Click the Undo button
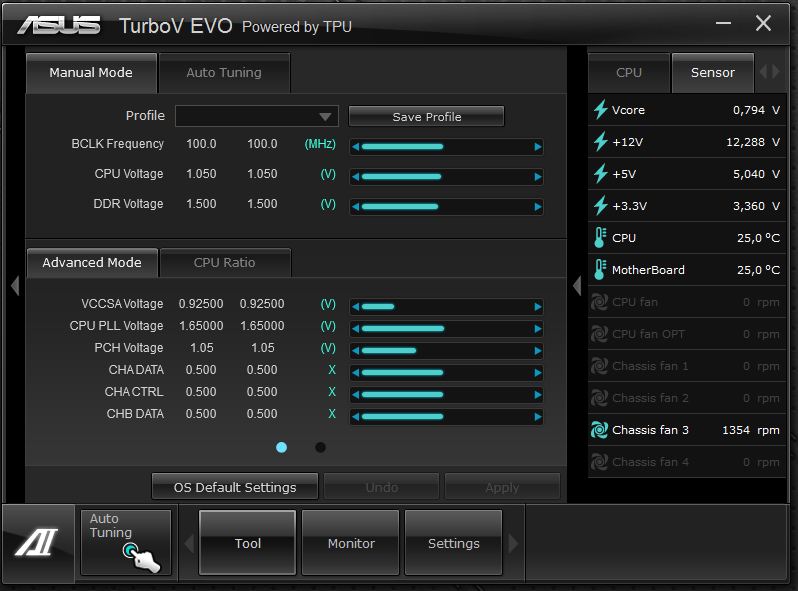This screenshot has width=798, height=591. coord(382,487)
